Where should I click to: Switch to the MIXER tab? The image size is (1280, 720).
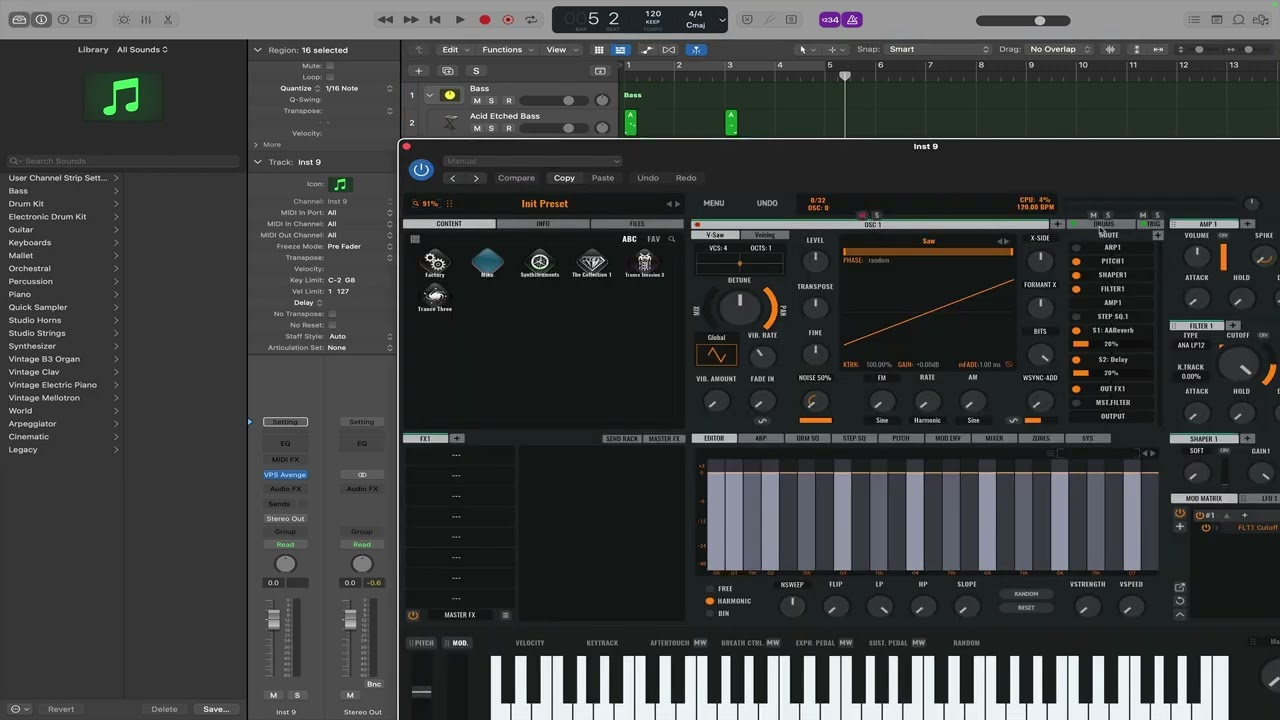(994, 438)
